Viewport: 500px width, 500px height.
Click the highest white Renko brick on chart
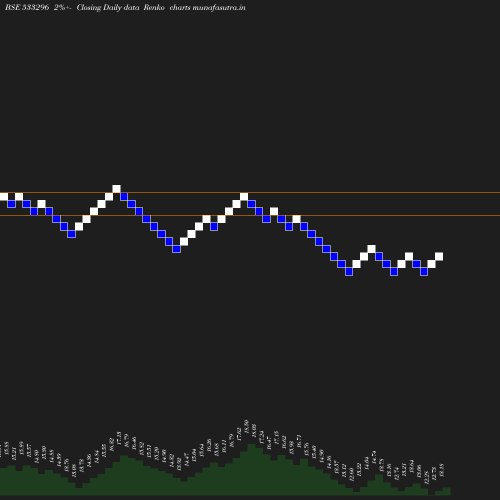[116, 189]
